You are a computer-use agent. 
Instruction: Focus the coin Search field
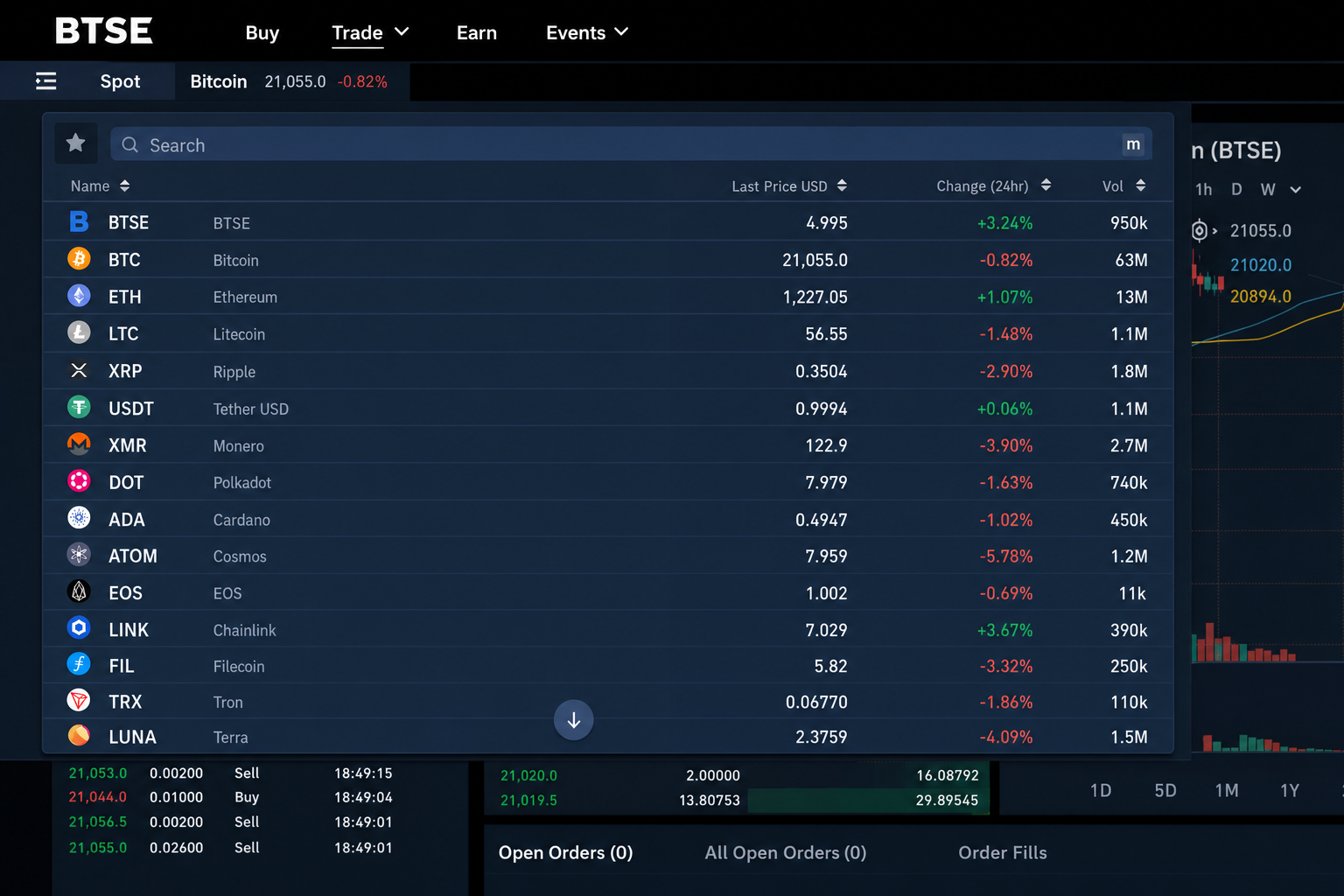click(631, 144)
